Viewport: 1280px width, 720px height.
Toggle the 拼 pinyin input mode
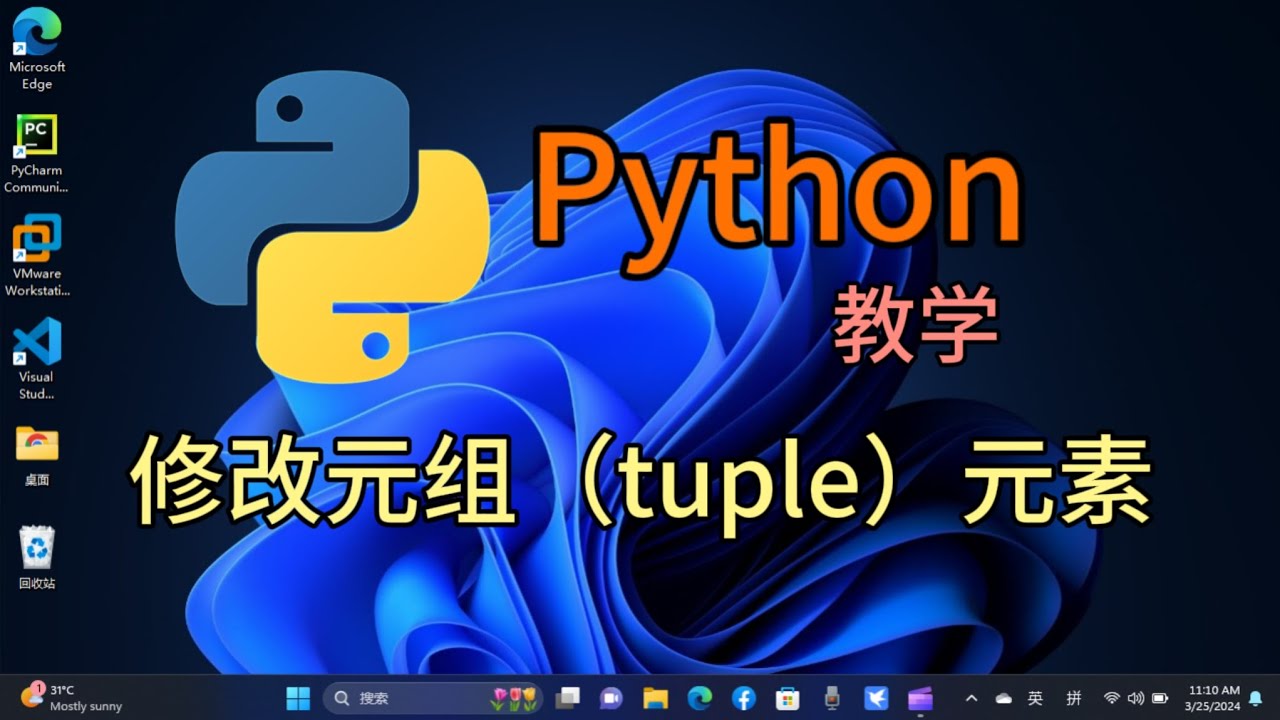[1073, 698]
